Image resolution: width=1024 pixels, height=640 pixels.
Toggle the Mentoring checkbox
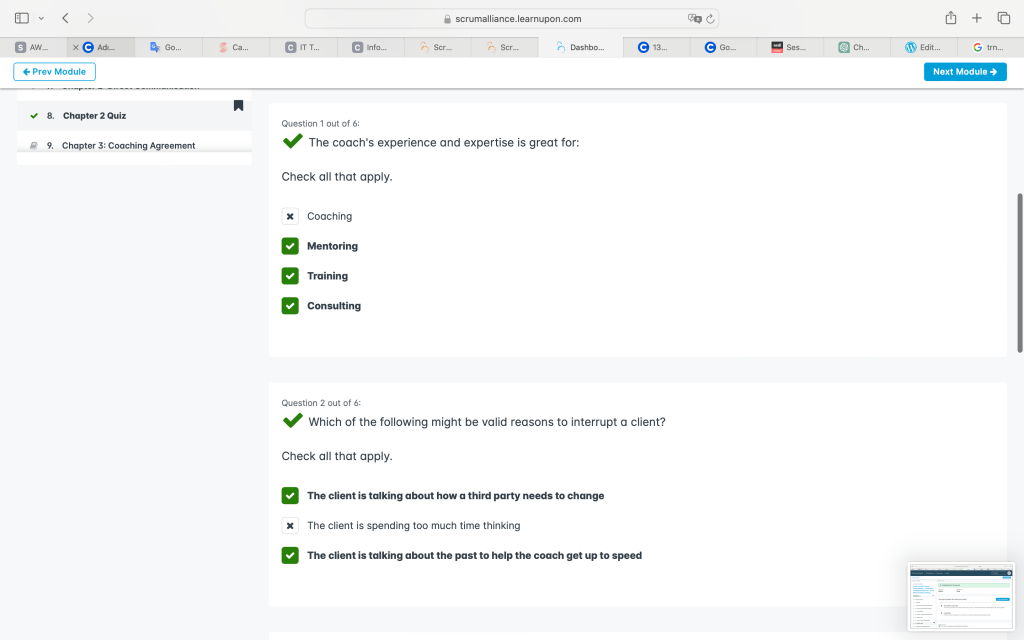coord(290,246)
